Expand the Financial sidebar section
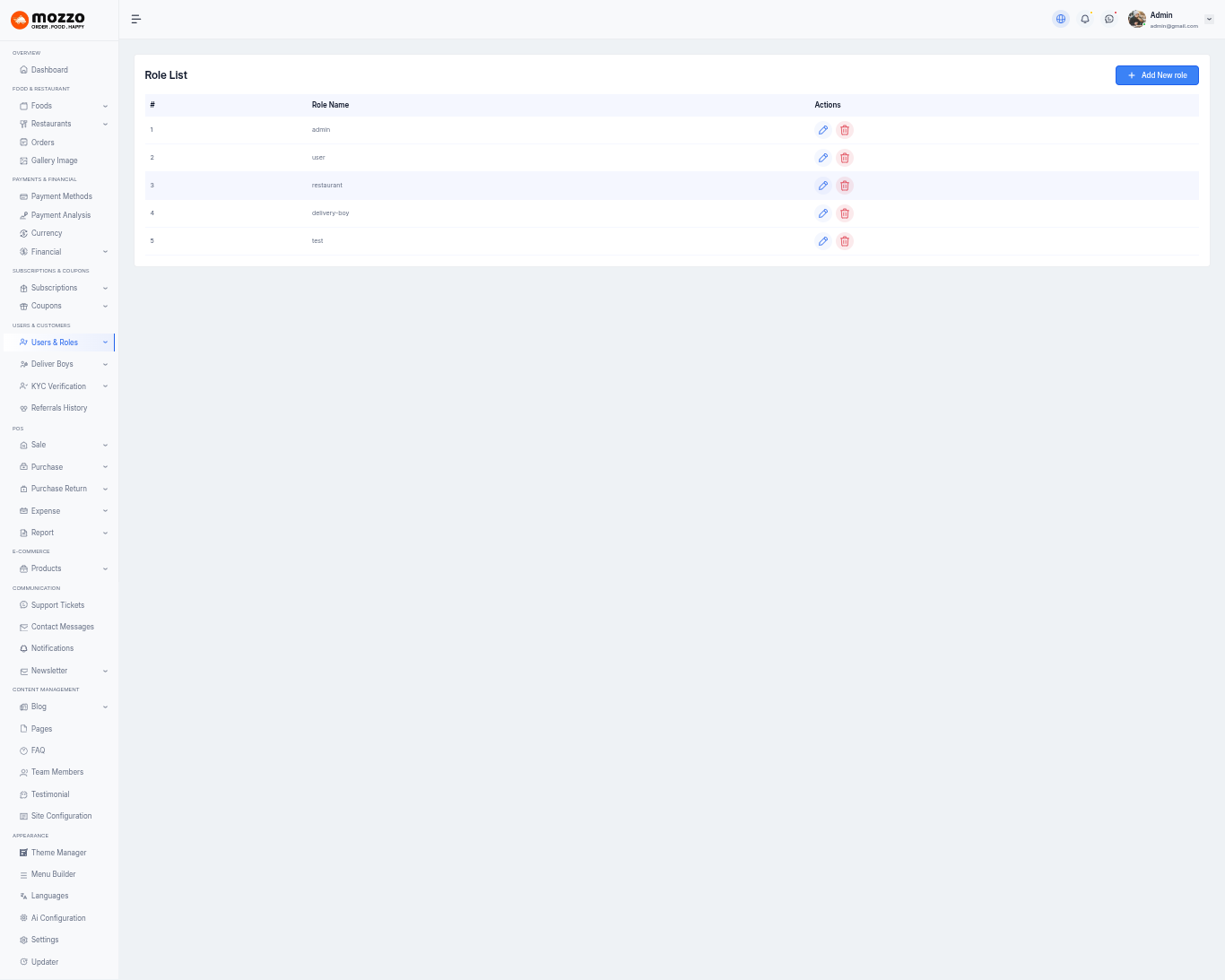This screenshot has height=980, width=1225. [105, 252]
